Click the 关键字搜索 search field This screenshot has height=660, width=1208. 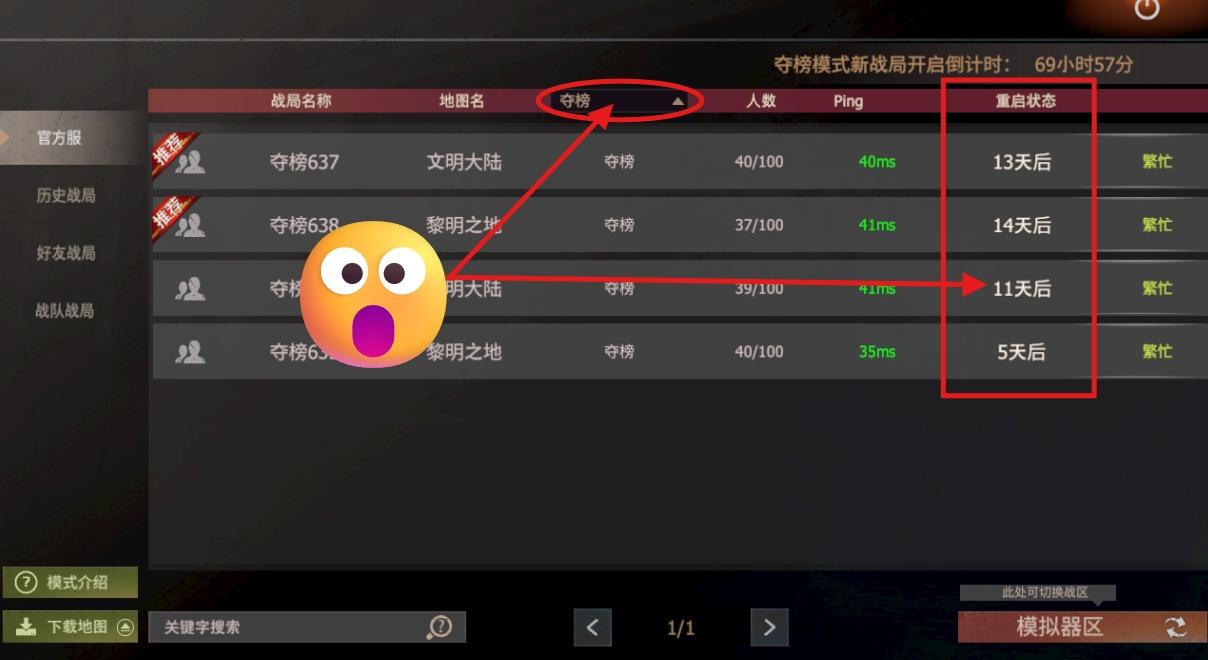[307, 627]
